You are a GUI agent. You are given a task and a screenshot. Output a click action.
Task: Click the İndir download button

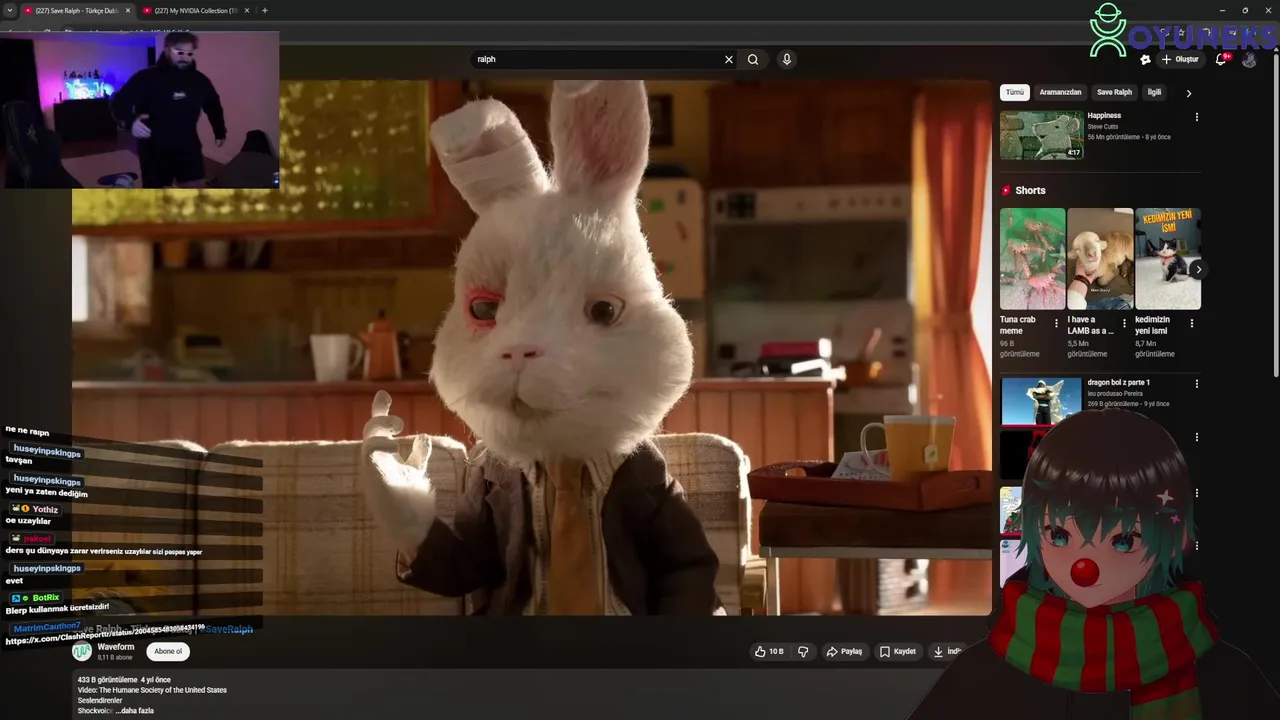(947, 652)
